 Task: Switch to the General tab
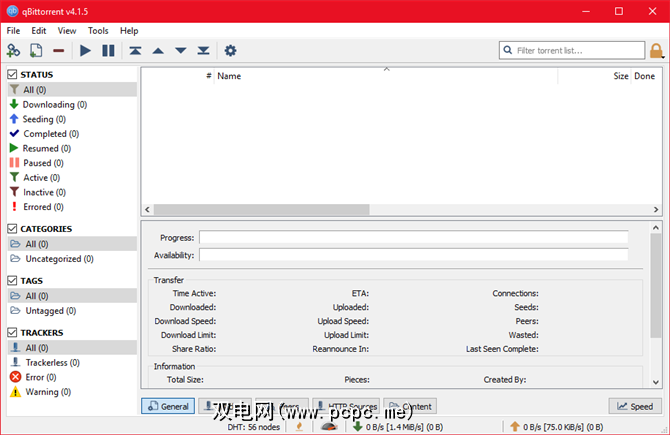[x=168, y=406]
